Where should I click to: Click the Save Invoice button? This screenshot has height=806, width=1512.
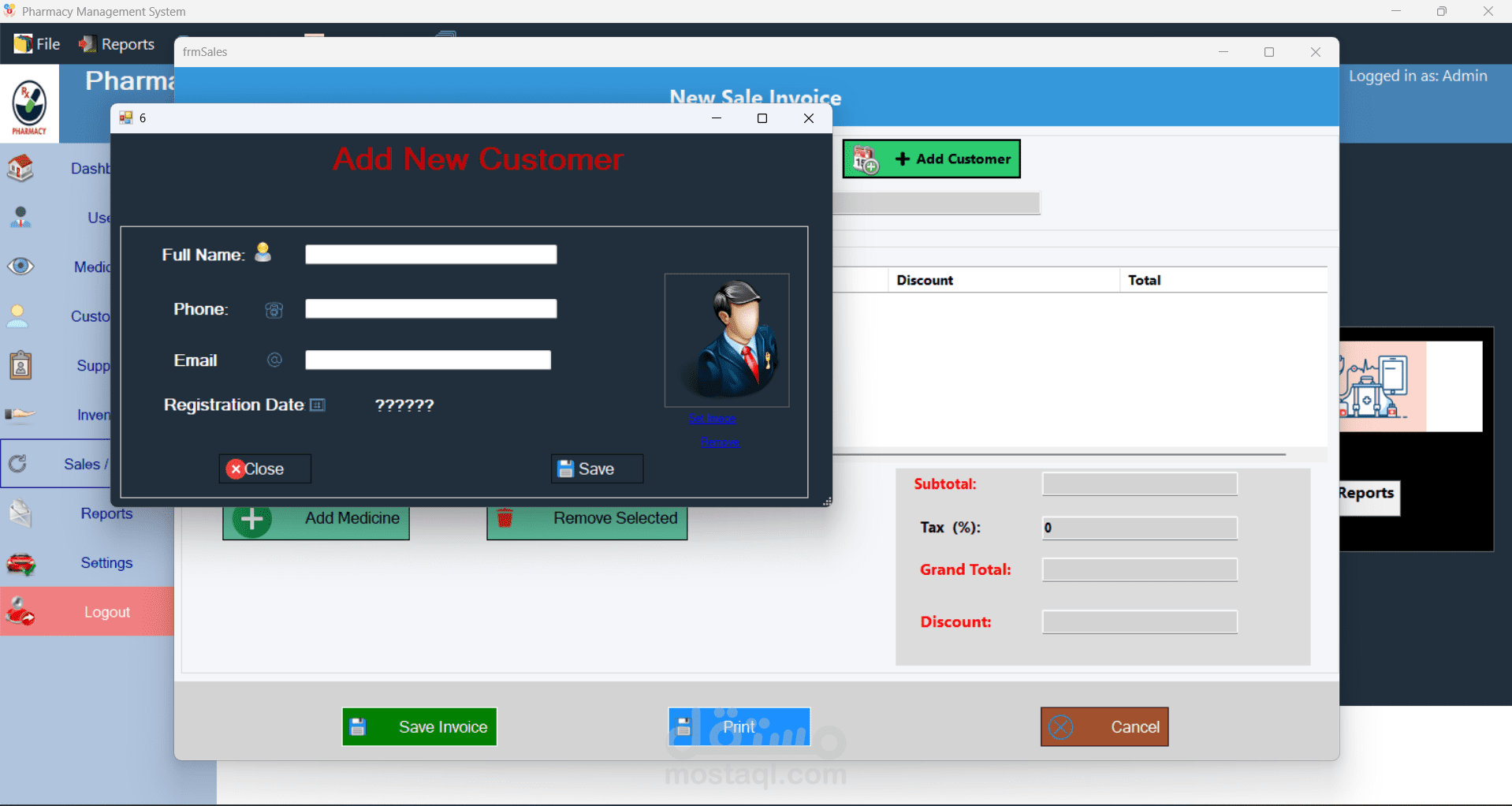click(x=419, y=726)
